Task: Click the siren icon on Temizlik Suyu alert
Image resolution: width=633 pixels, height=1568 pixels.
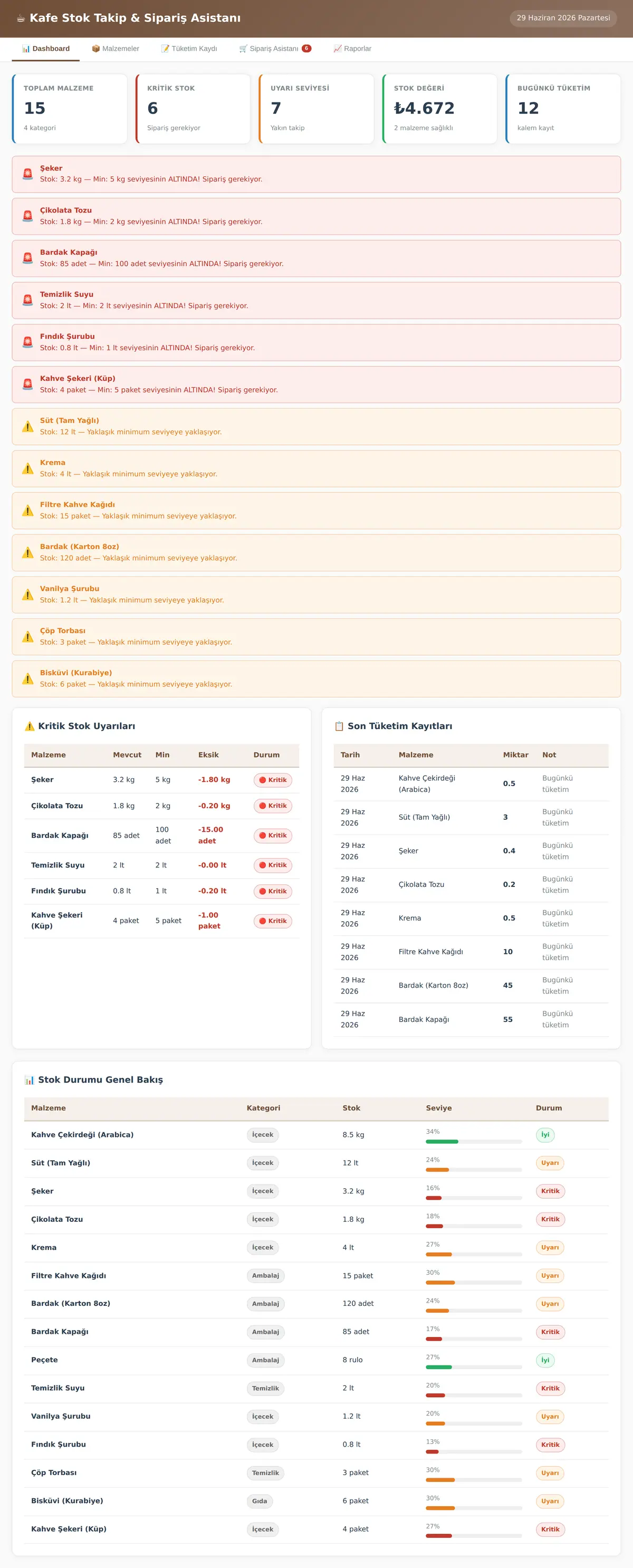Action: 27,300
